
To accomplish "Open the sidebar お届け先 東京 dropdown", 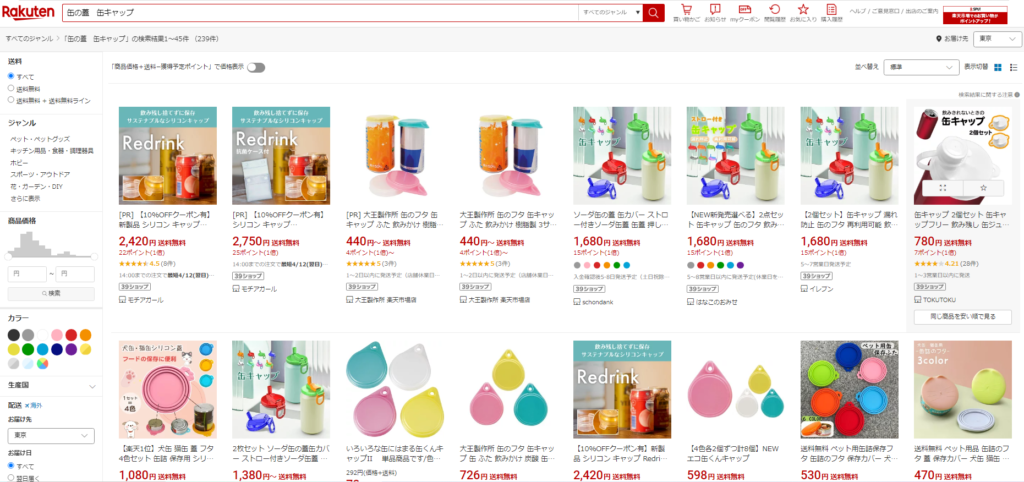I will pyautogui.click(x=51, y=436).
